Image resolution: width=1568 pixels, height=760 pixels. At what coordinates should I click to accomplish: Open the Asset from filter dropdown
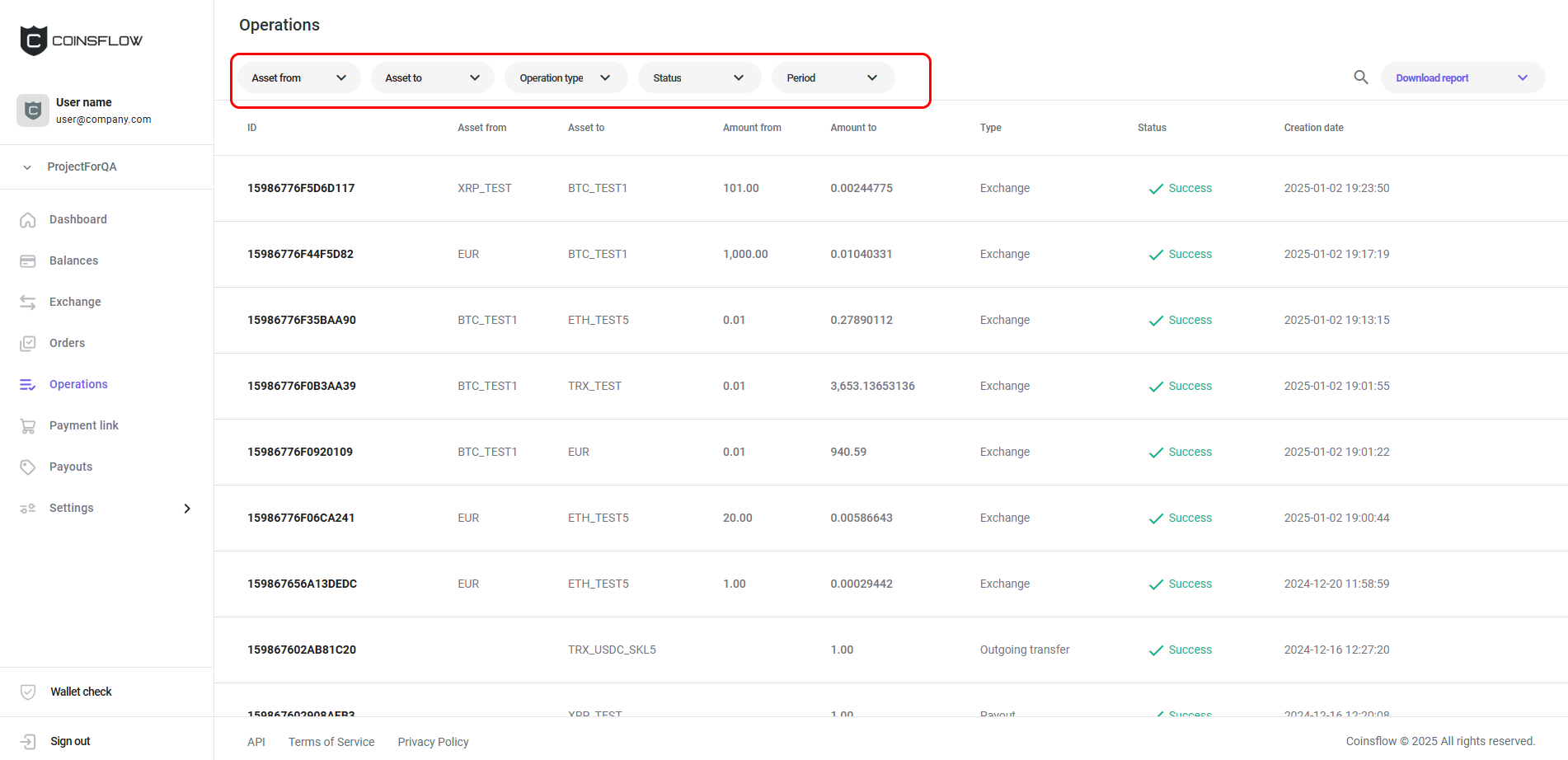[x=298, y=78]
